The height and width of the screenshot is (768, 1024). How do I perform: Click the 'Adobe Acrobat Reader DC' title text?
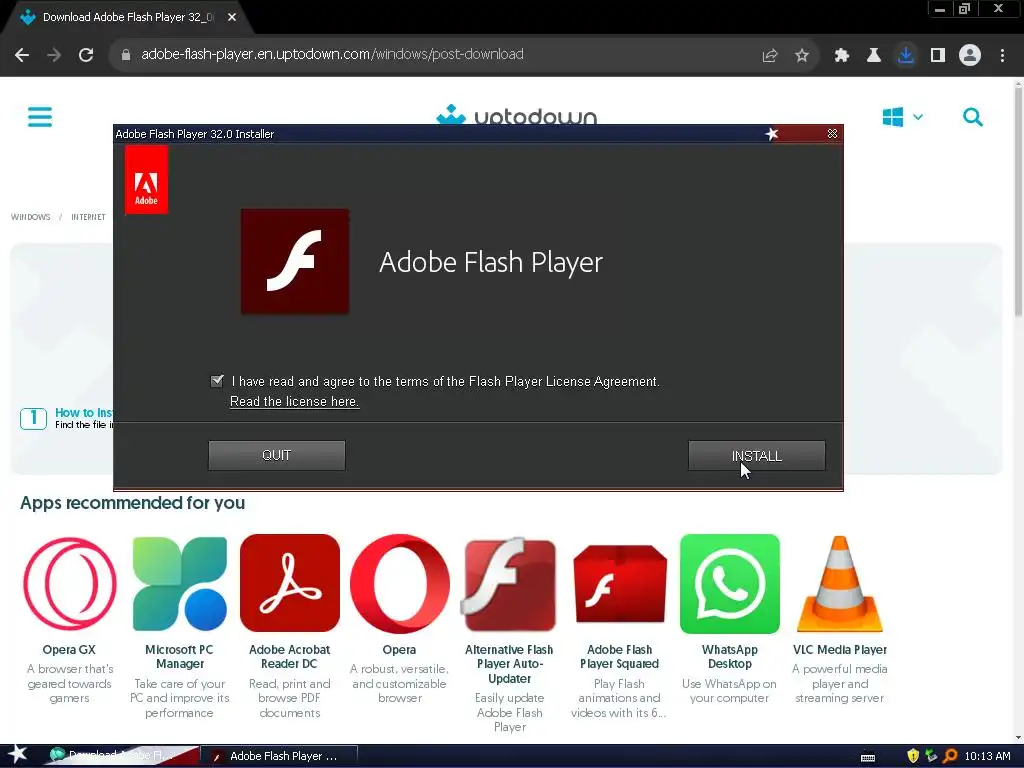tap(290, 656)
